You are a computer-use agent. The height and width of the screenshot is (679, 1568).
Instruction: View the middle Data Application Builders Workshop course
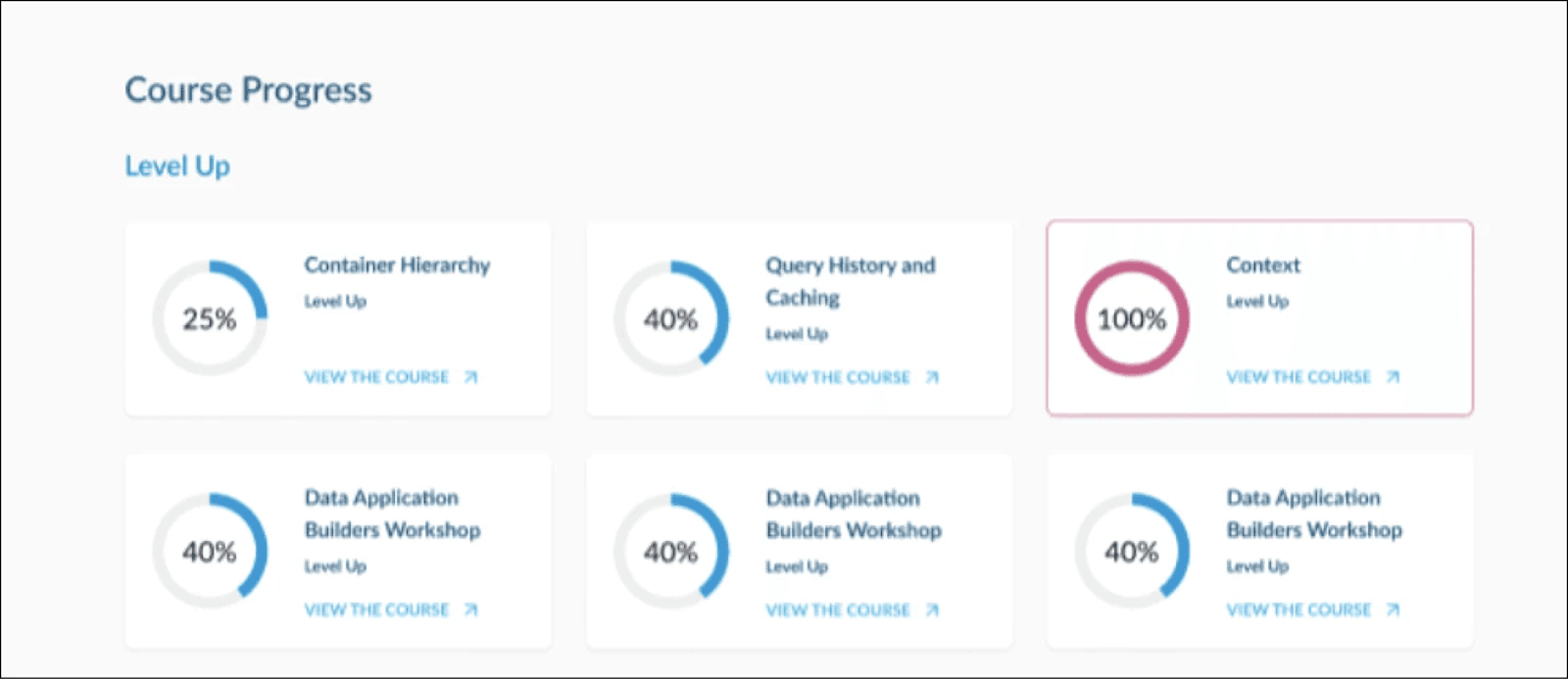(x=838, y=609)
